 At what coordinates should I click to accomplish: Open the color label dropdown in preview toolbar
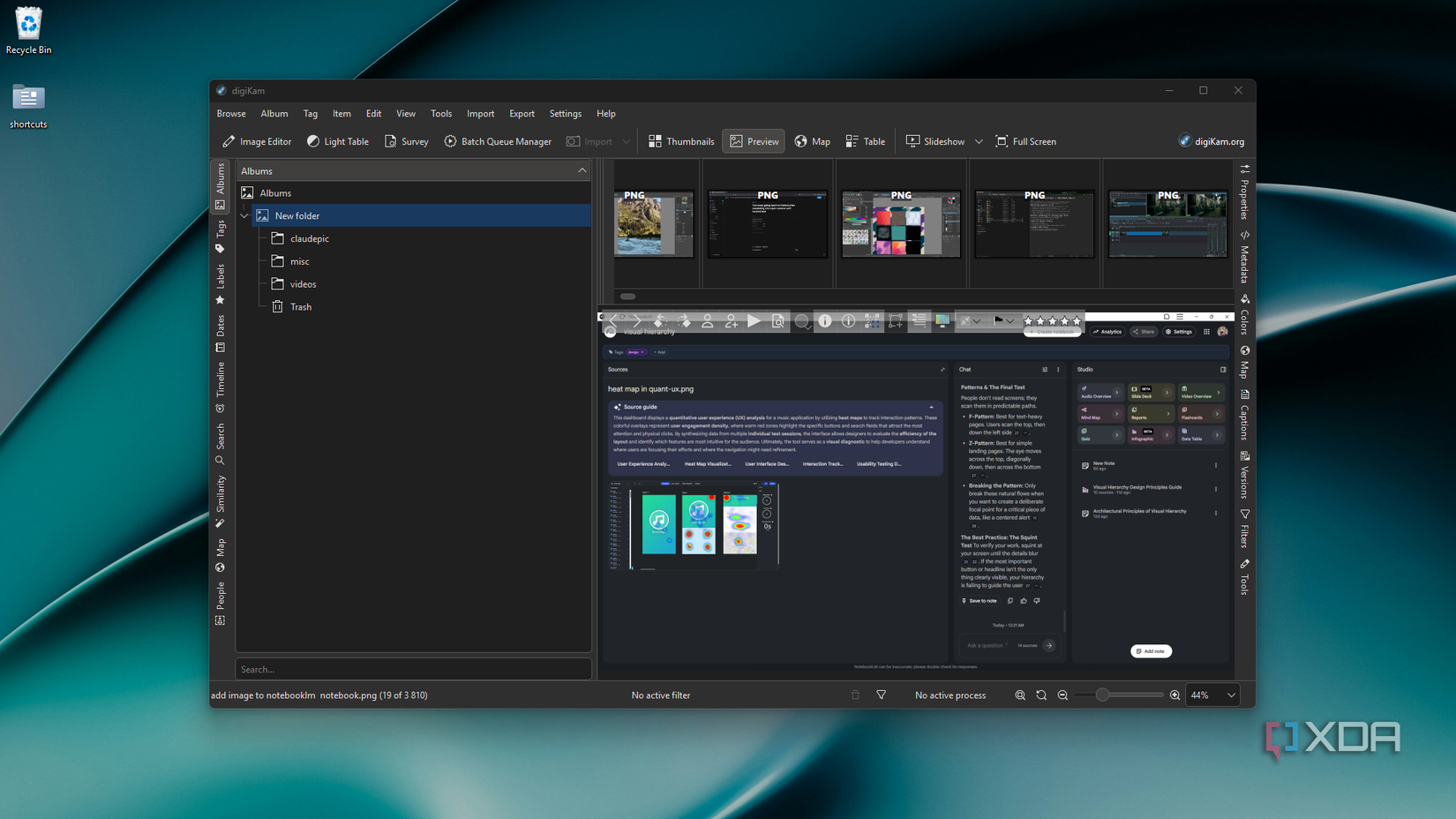pos(970,321)
